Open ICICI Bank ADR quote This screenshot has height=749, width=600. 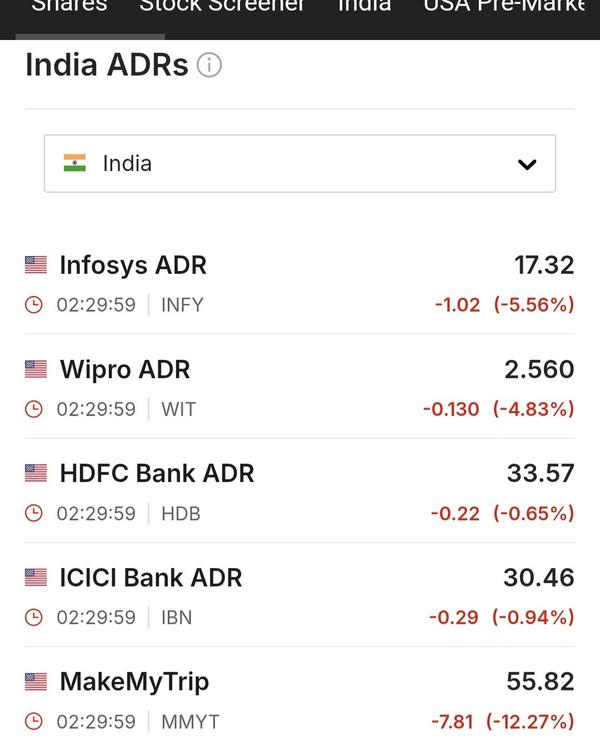point(151,577)
